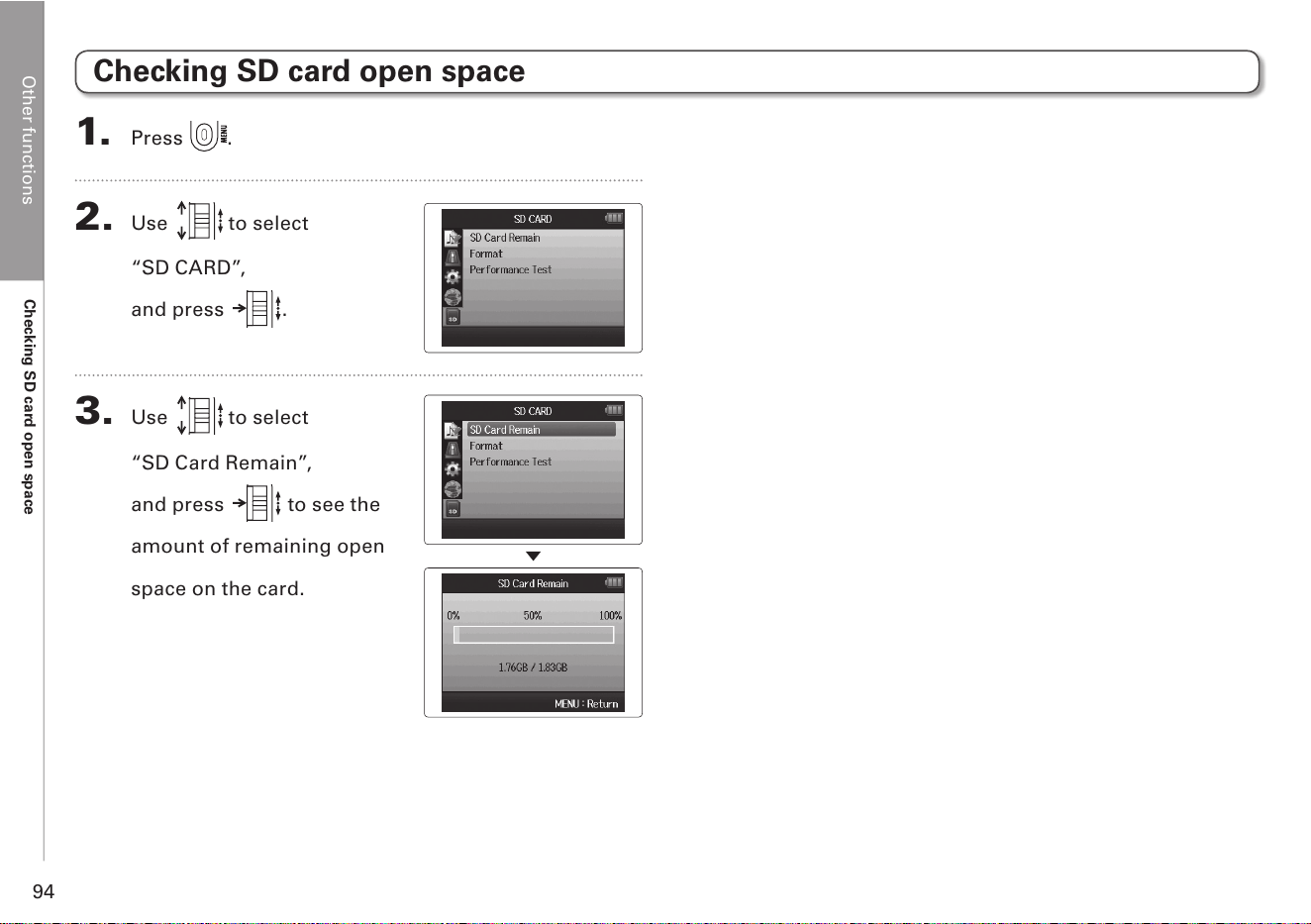Select the gear settings icon in the step 2 screen

(453, 277)
